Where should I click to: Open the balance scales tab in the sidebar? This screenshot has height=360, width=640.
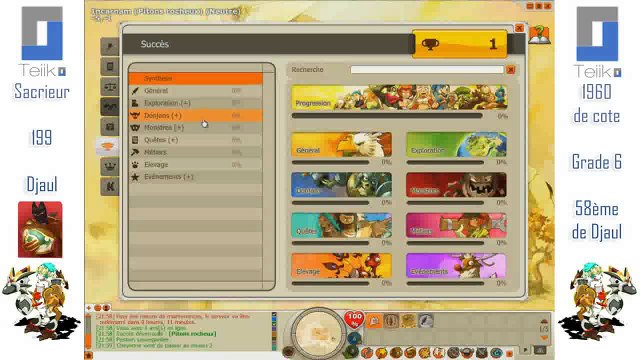pos(110,87)
